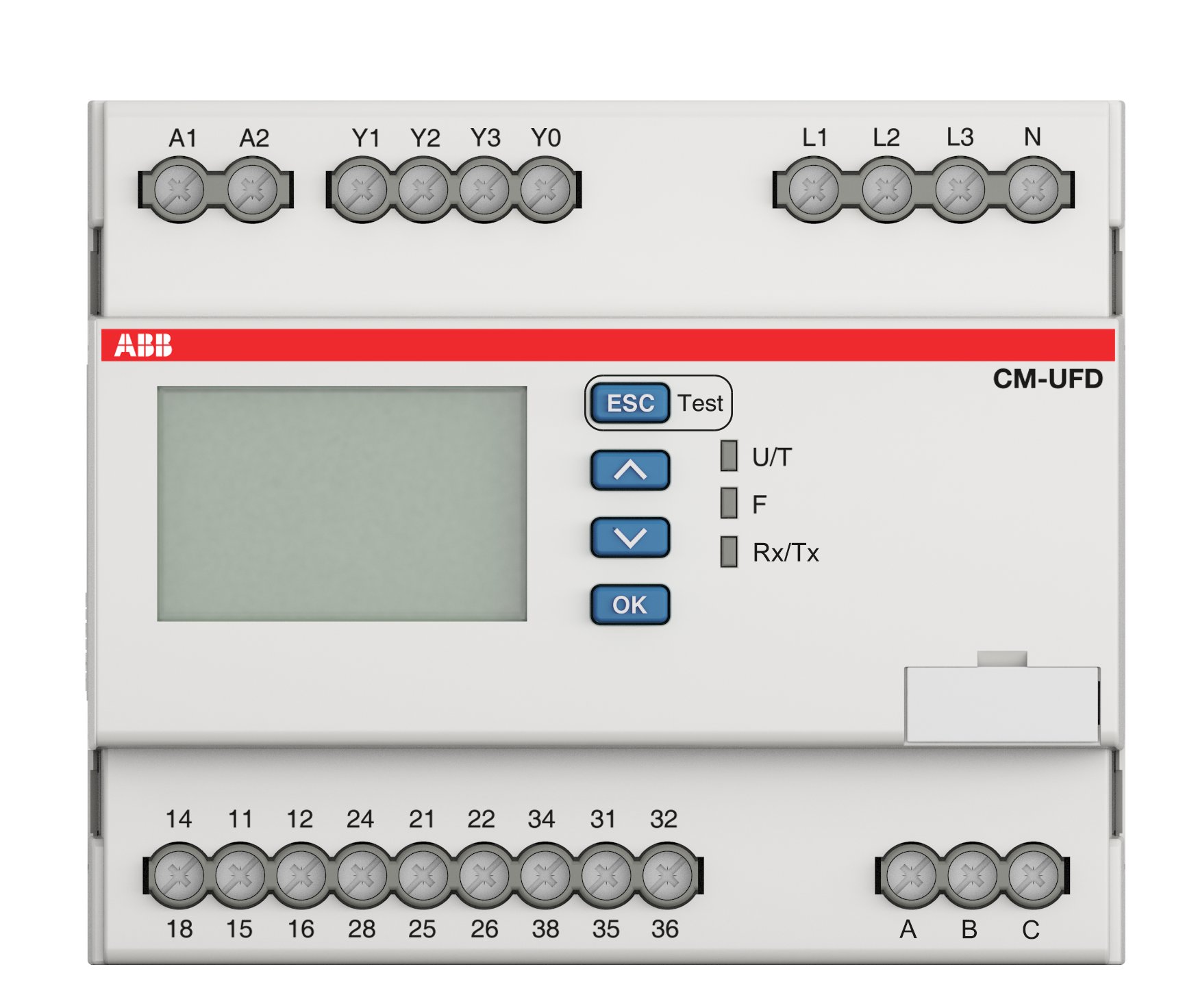Click the B terminal screw
Viewport: 1185px width, 1008px height.
pos(973,875)
